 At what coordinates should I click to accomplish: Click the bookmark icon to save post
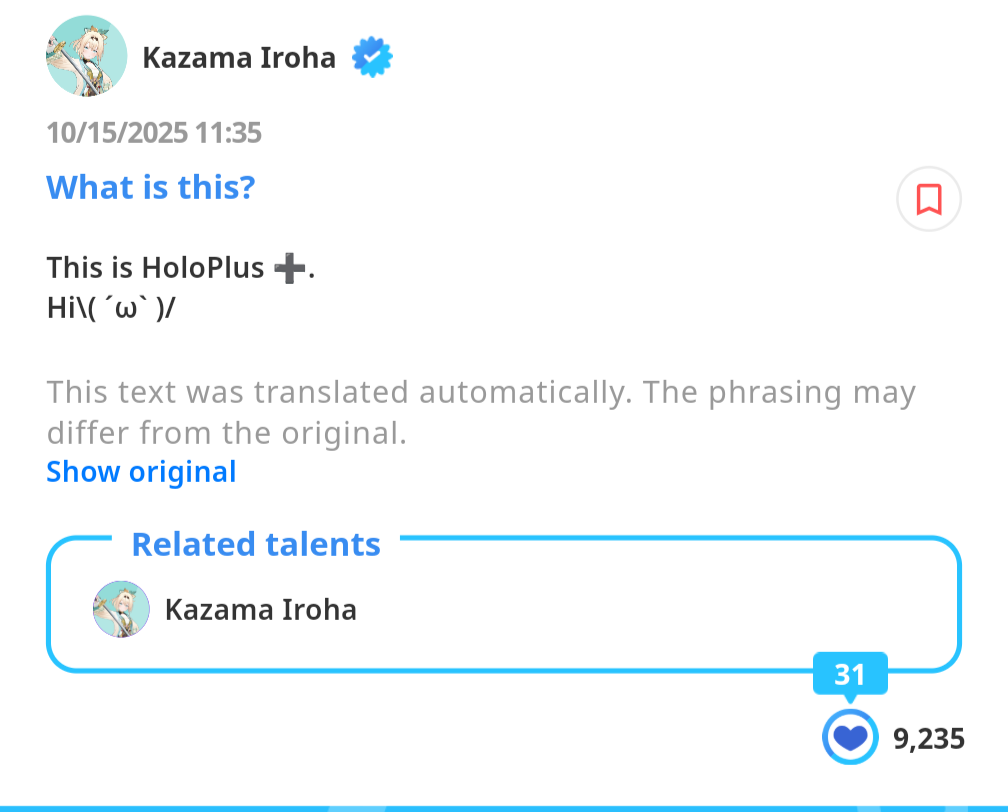(x=928, y=199)
